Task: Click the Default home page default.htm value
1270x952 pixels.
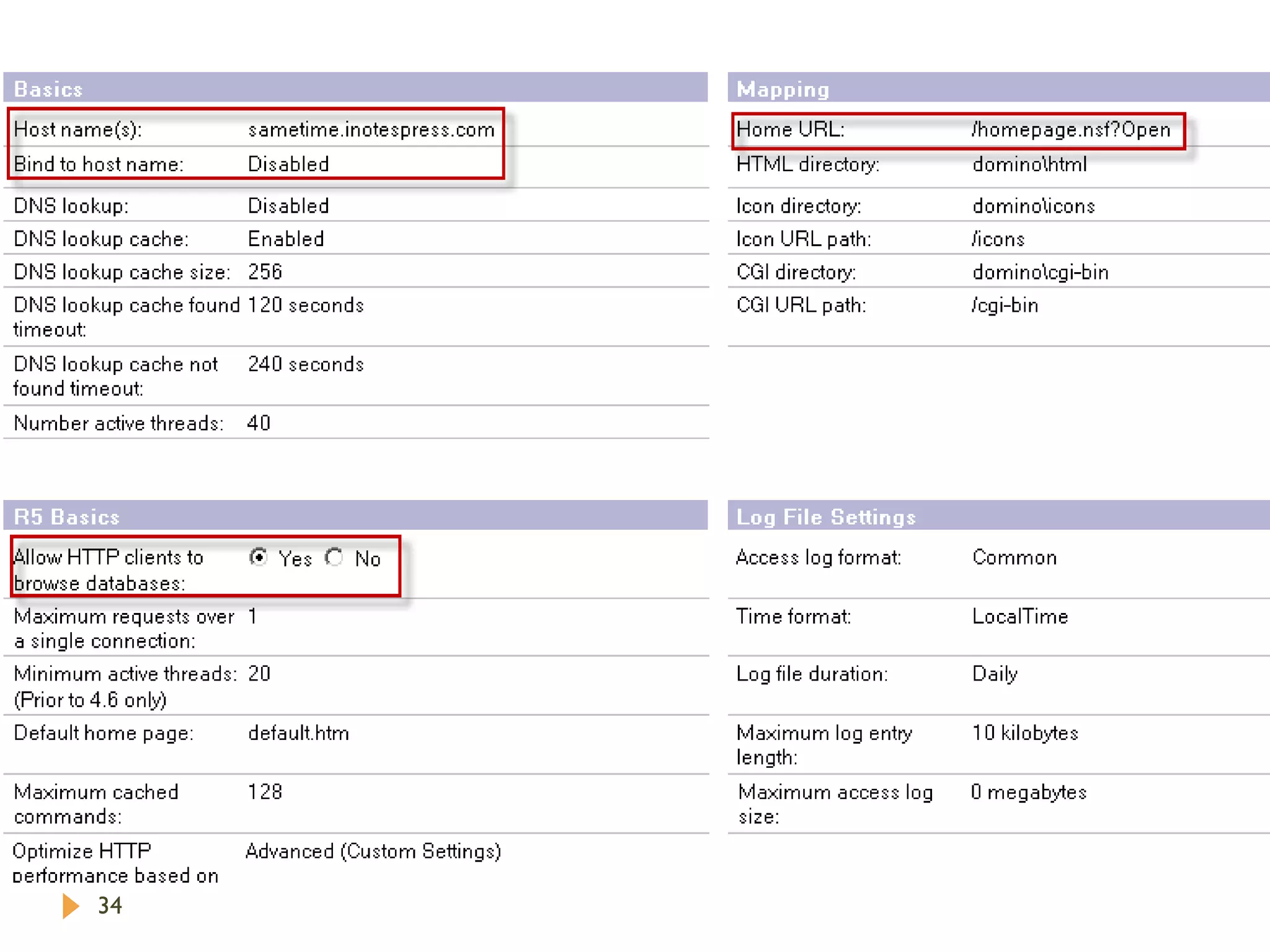Action: [298, 733]
